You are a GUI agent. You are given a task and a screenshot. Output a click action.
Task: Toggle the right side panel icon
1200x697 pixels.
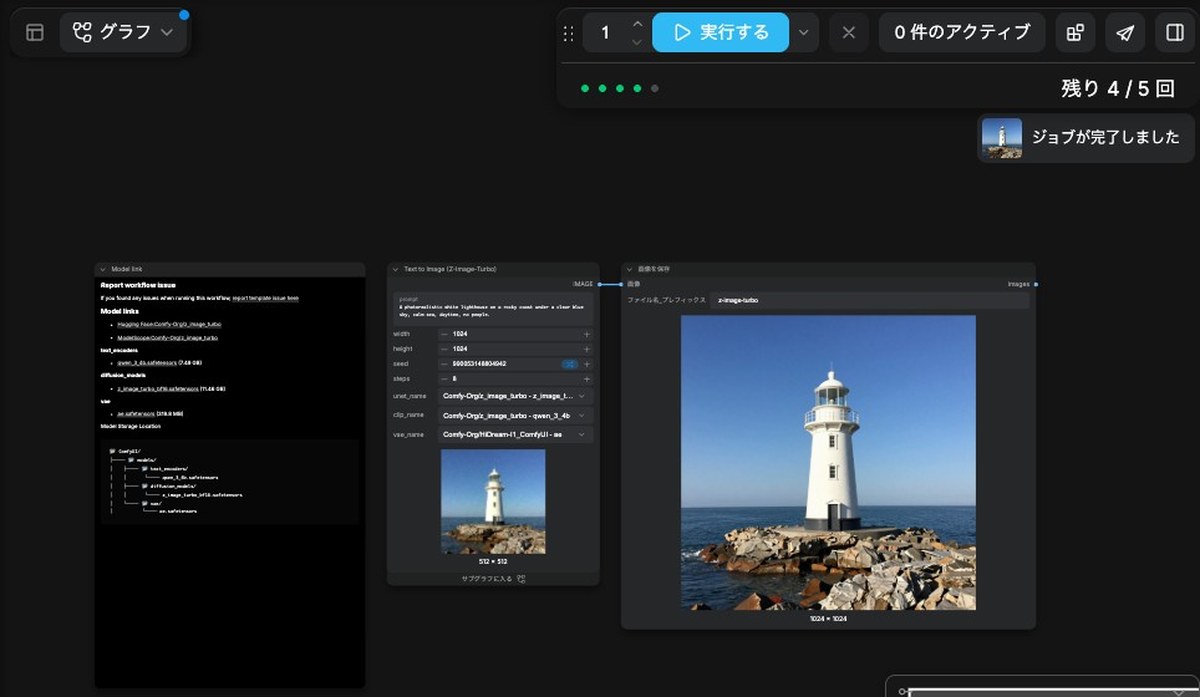click(1175, 33)
